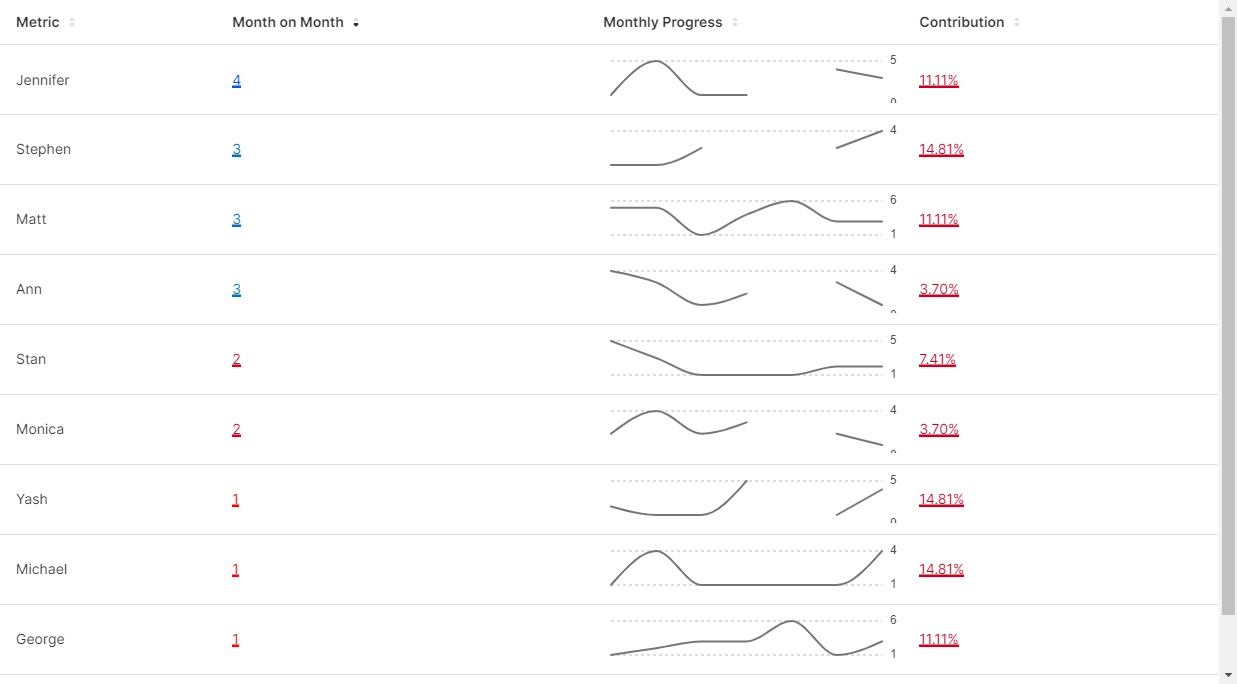Click Yash's Month on Month value 1
This screenshot has height=684, width=1237.
[236, 499]
